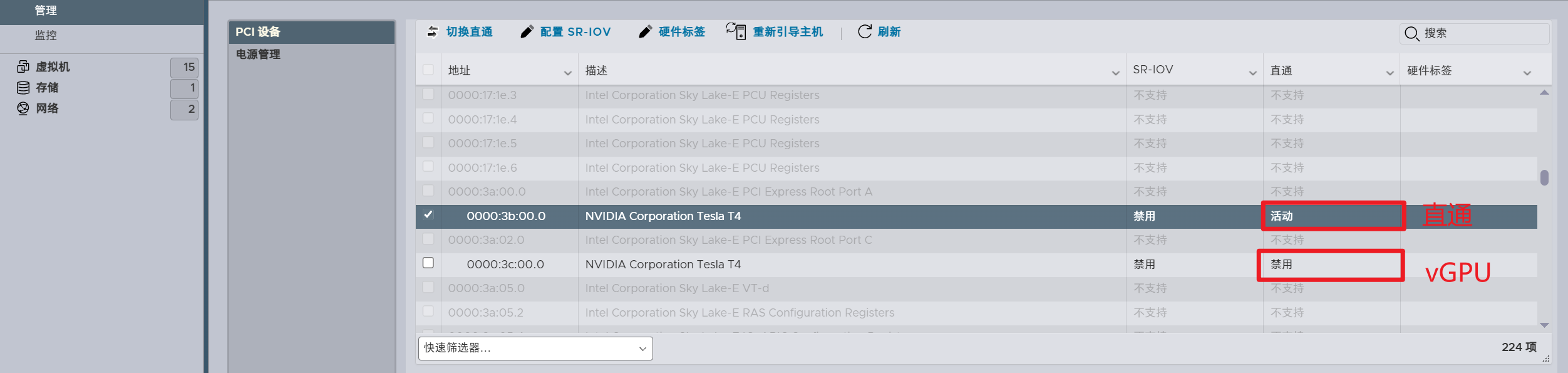Click the storage icon in sidebar

point(23,88)
